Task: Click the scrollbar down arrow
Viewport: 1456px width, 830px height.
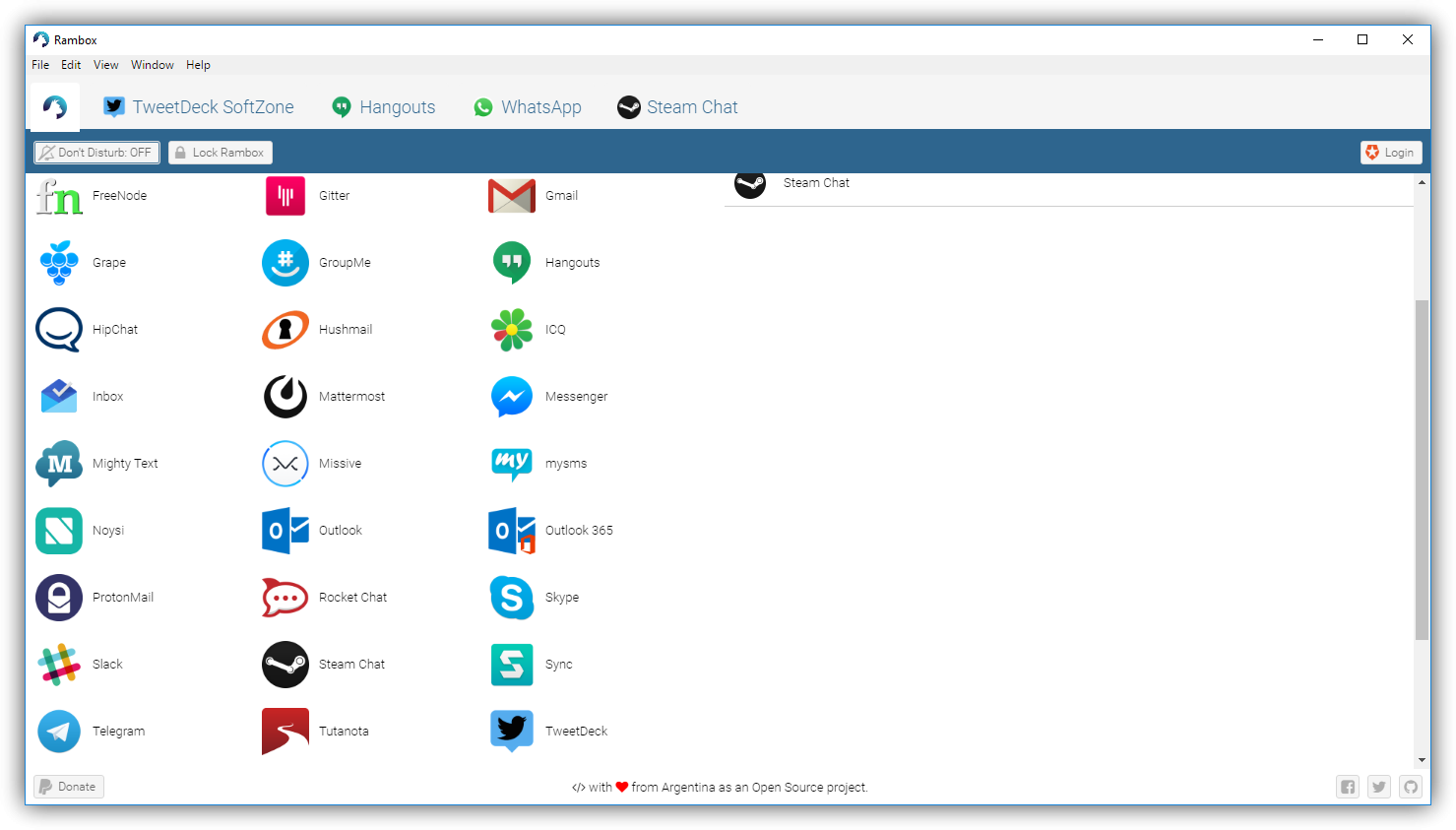Action: [1422, 760]
